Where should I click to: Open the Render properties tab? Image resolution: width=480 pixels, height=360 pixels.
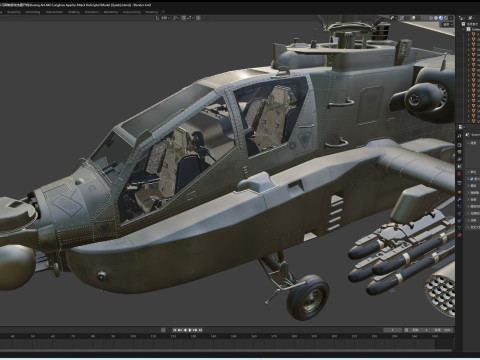click(459, 145)
